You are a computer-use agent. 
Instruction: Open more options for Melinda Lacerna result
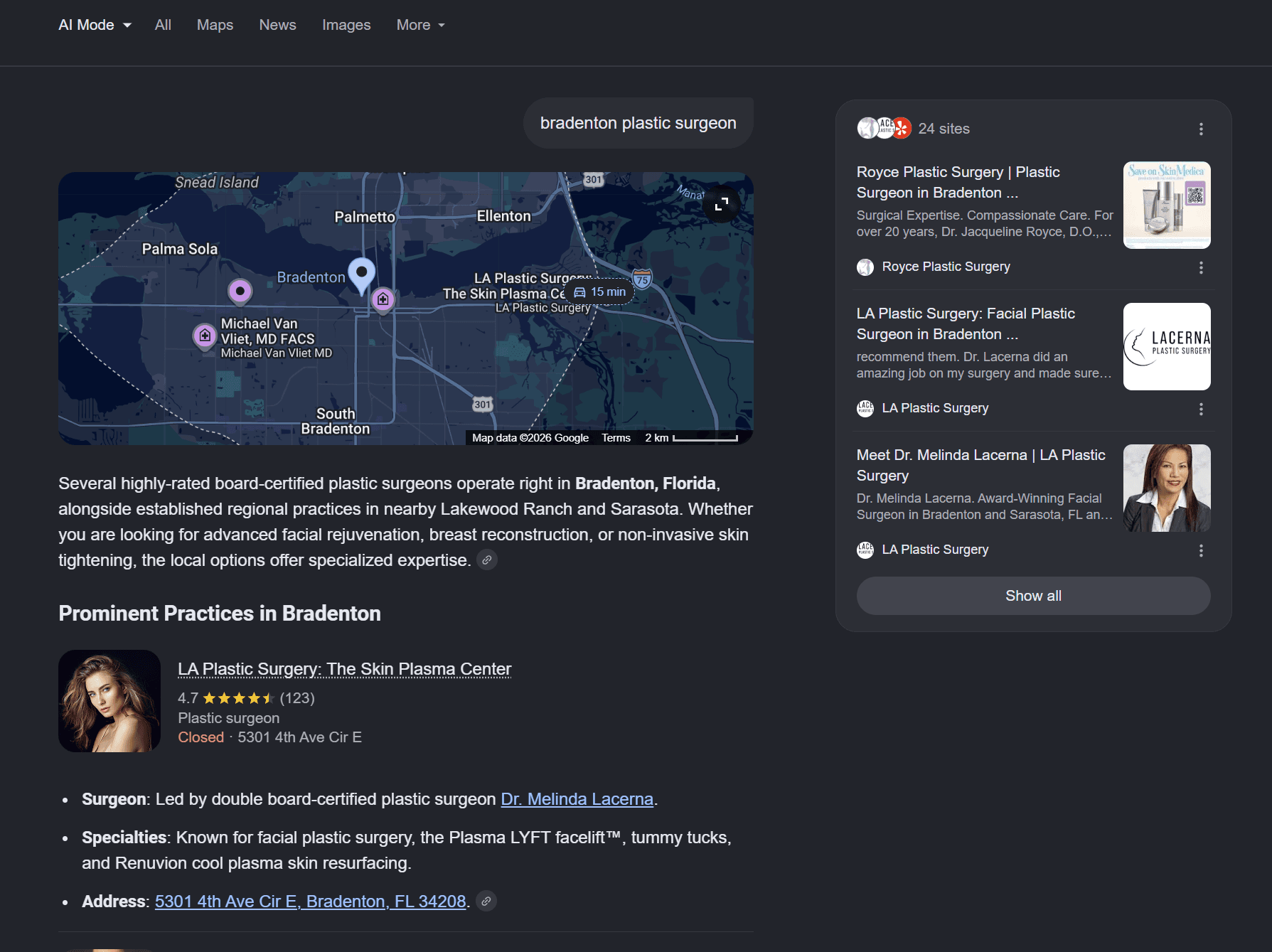tap(1201, 550)
